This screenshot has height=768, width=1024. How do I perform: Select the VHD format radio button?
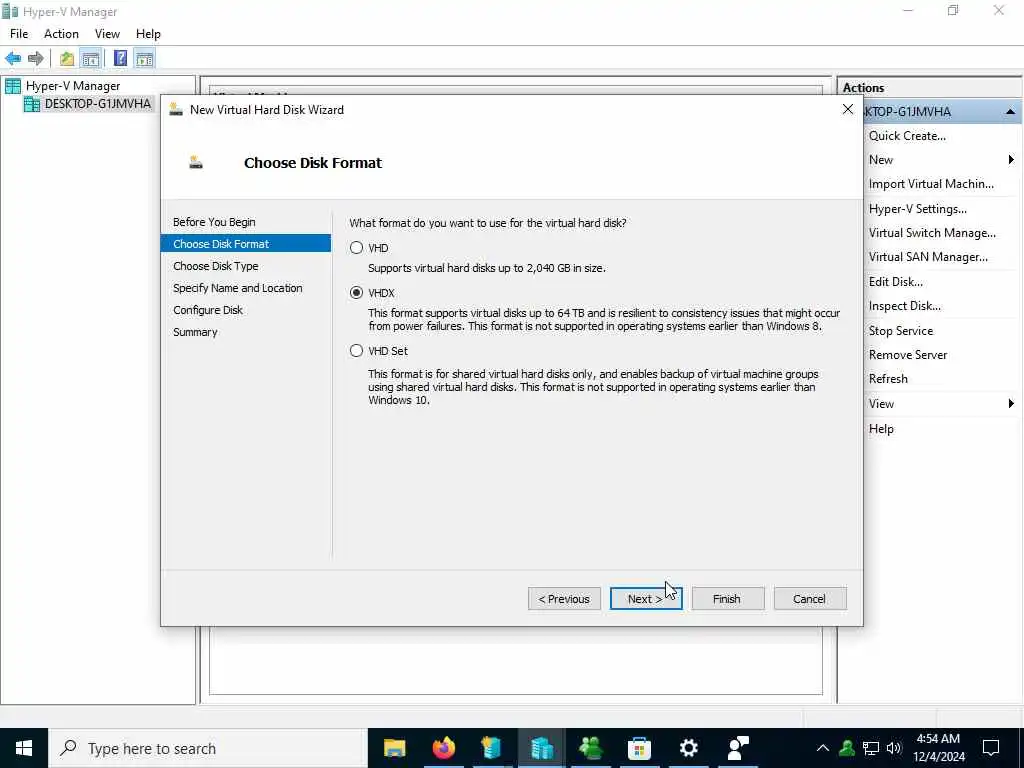click(356, 248)
